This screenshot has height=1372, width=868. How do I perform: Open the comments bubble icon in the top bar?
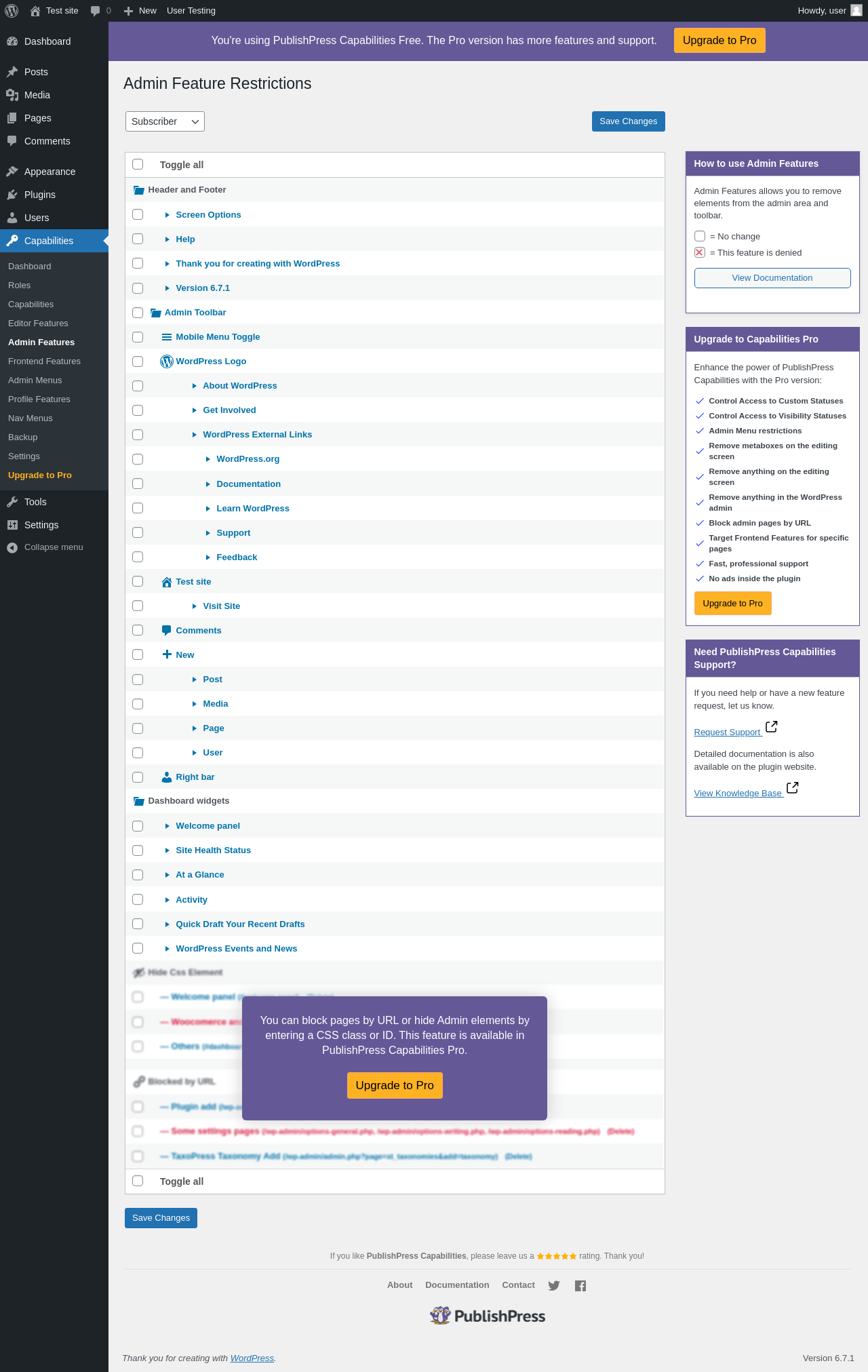(x=96, y=11)
